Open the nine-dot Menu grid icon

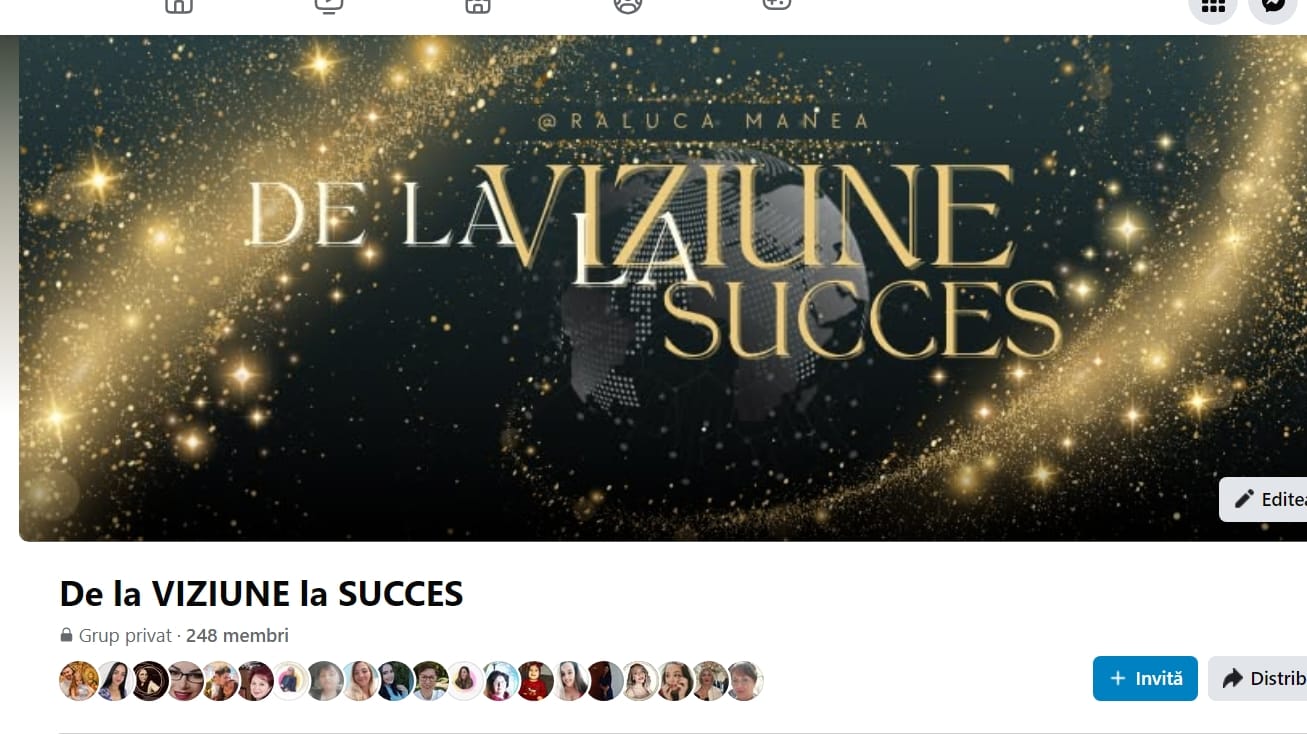click(x=1213, y=6)
